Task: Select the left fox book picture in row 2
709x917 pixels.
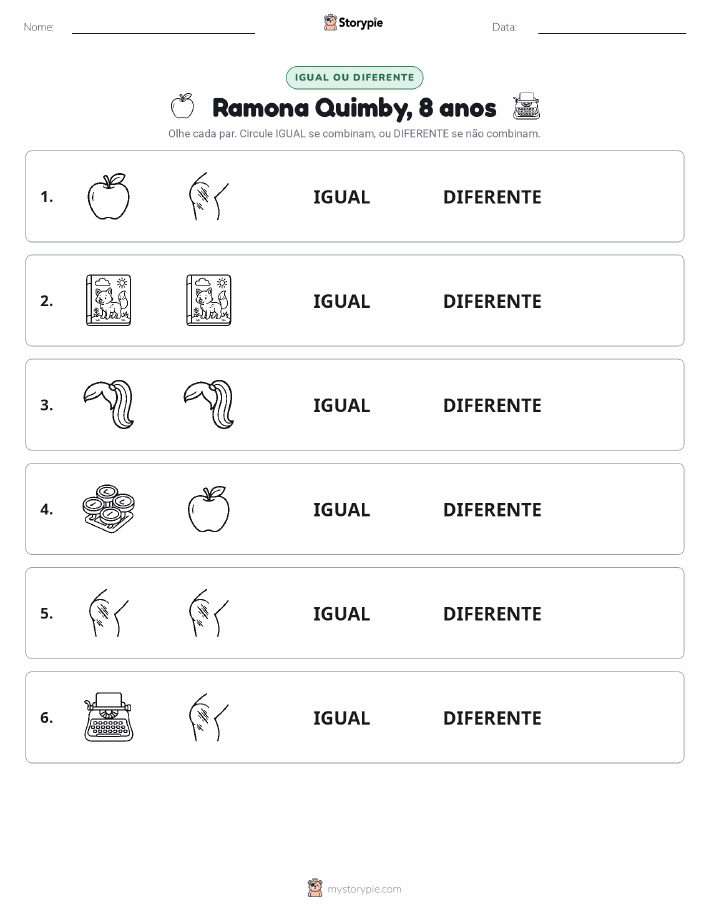Action: [108, 301]
